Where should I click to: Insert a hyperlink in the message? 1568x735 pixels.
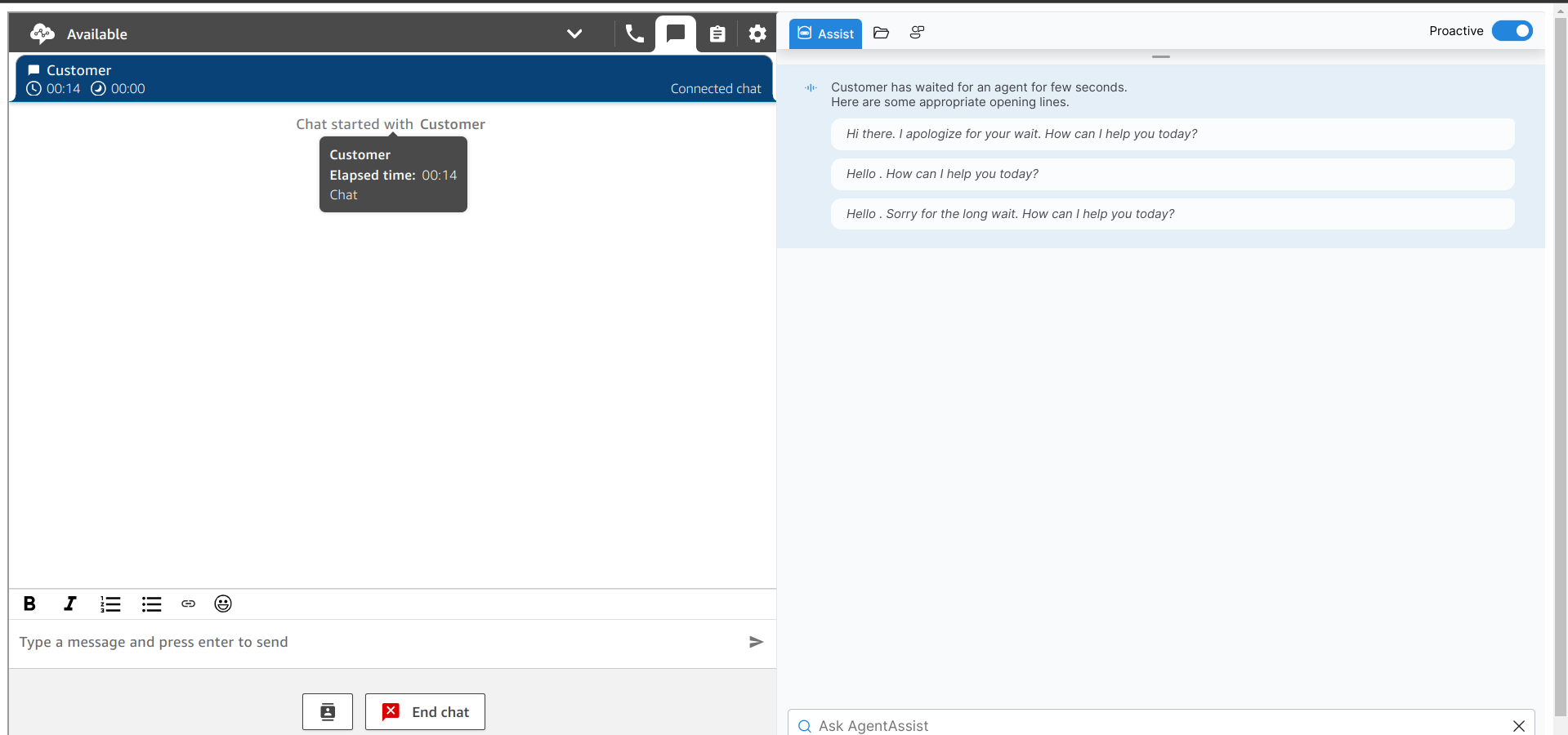[x=188, y=604]
